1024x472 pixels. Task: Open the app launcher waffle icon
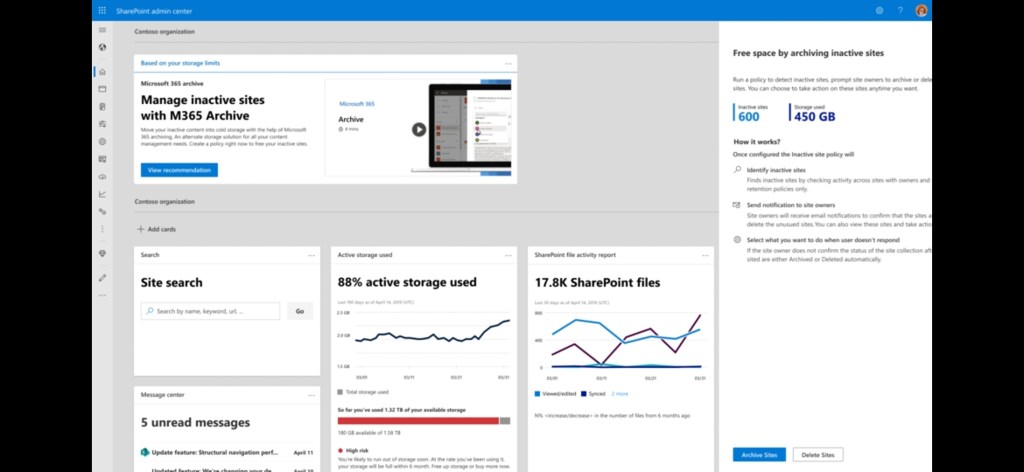pos(102,10)
